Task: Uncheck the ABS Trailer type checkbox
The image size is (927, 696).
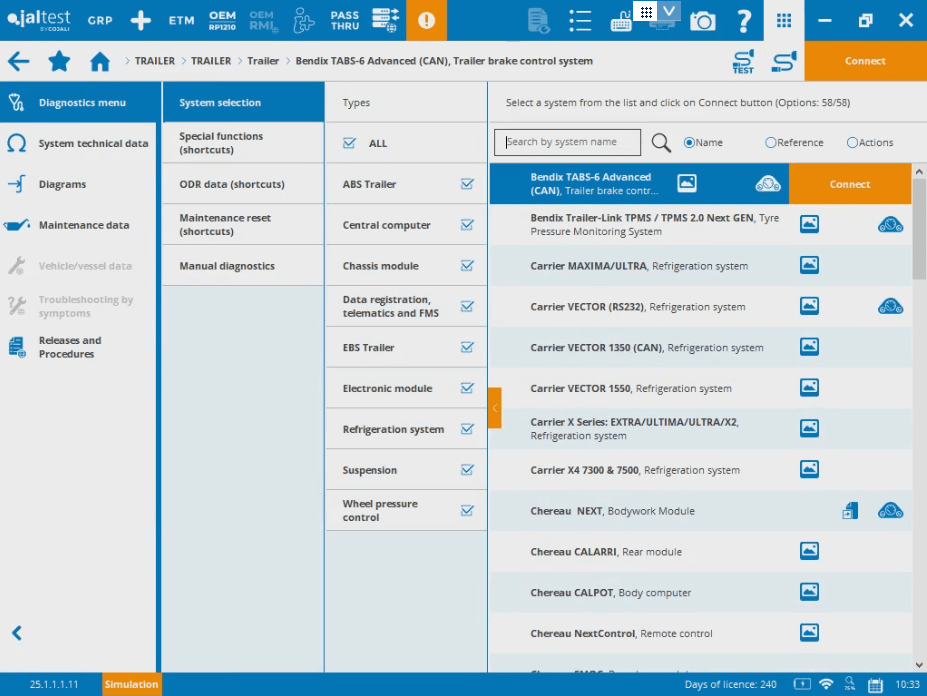Action: [467, 184]
